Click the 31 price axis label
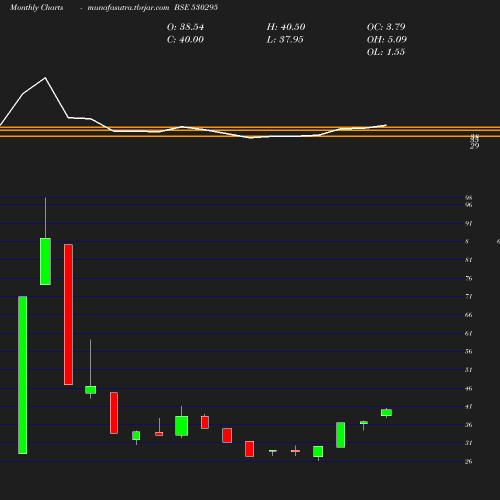The width and height of the screenshot is (500, 500). (x=469, y=443)
